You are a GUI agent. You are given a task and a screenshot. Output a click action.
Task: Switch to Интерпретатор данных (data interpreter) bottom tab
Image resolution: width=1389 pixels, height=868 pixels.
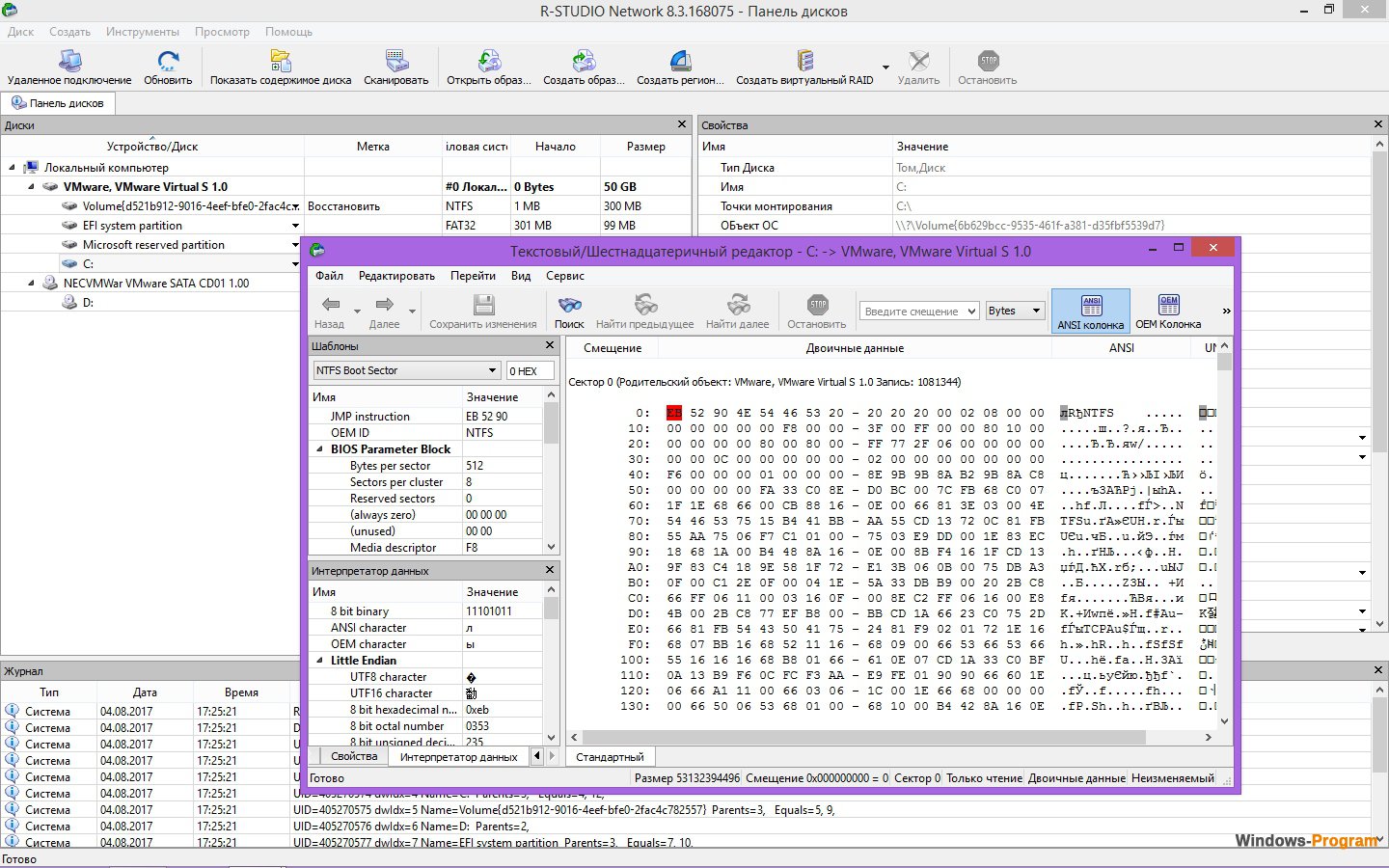(x=459, y=757)
